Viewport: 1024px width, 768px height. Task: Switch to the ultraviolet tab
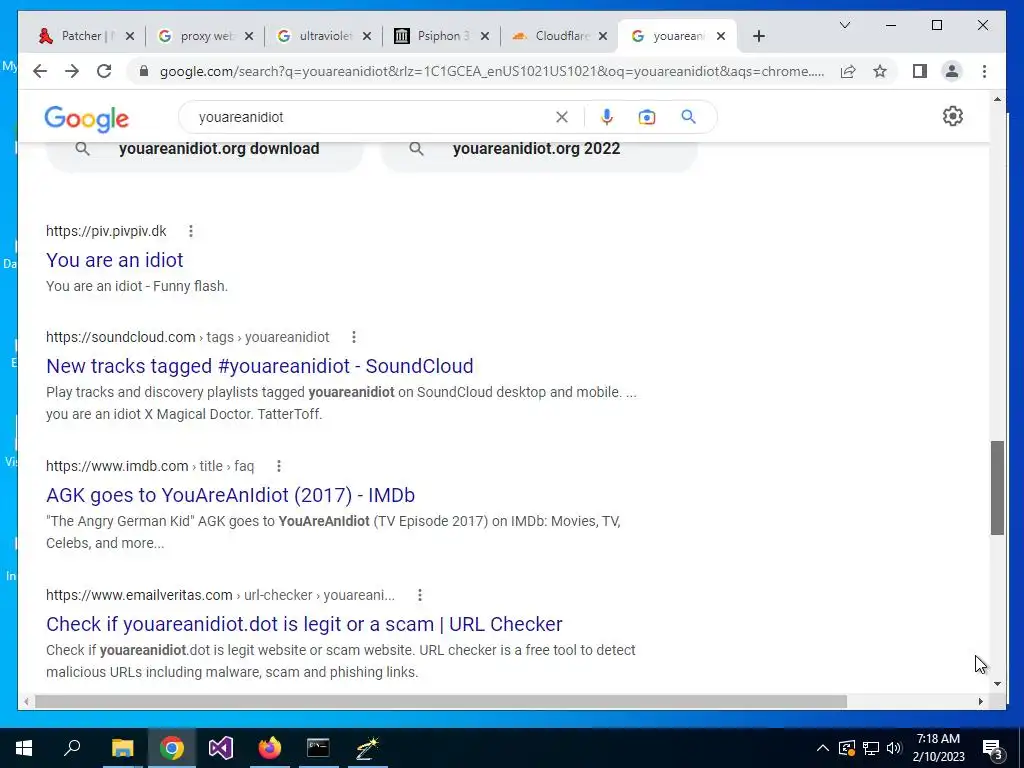coord(324,36)
